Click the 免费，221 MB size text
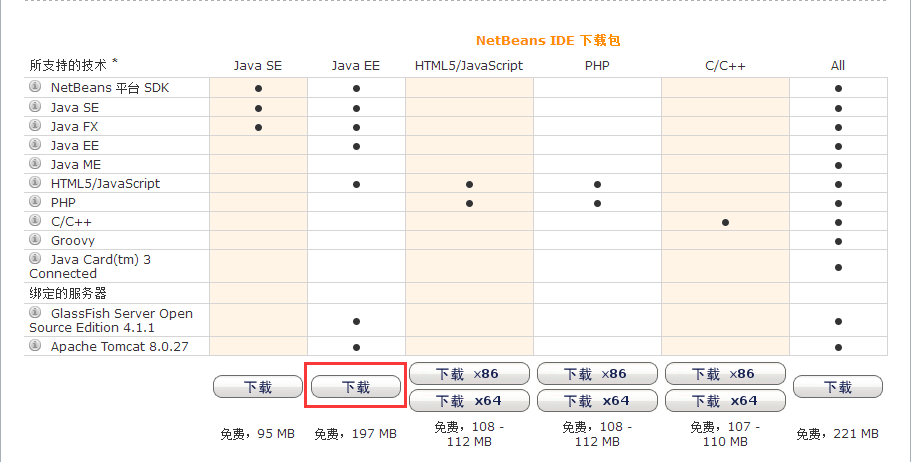The image size is (911, 462). click(x=837, y=434)
